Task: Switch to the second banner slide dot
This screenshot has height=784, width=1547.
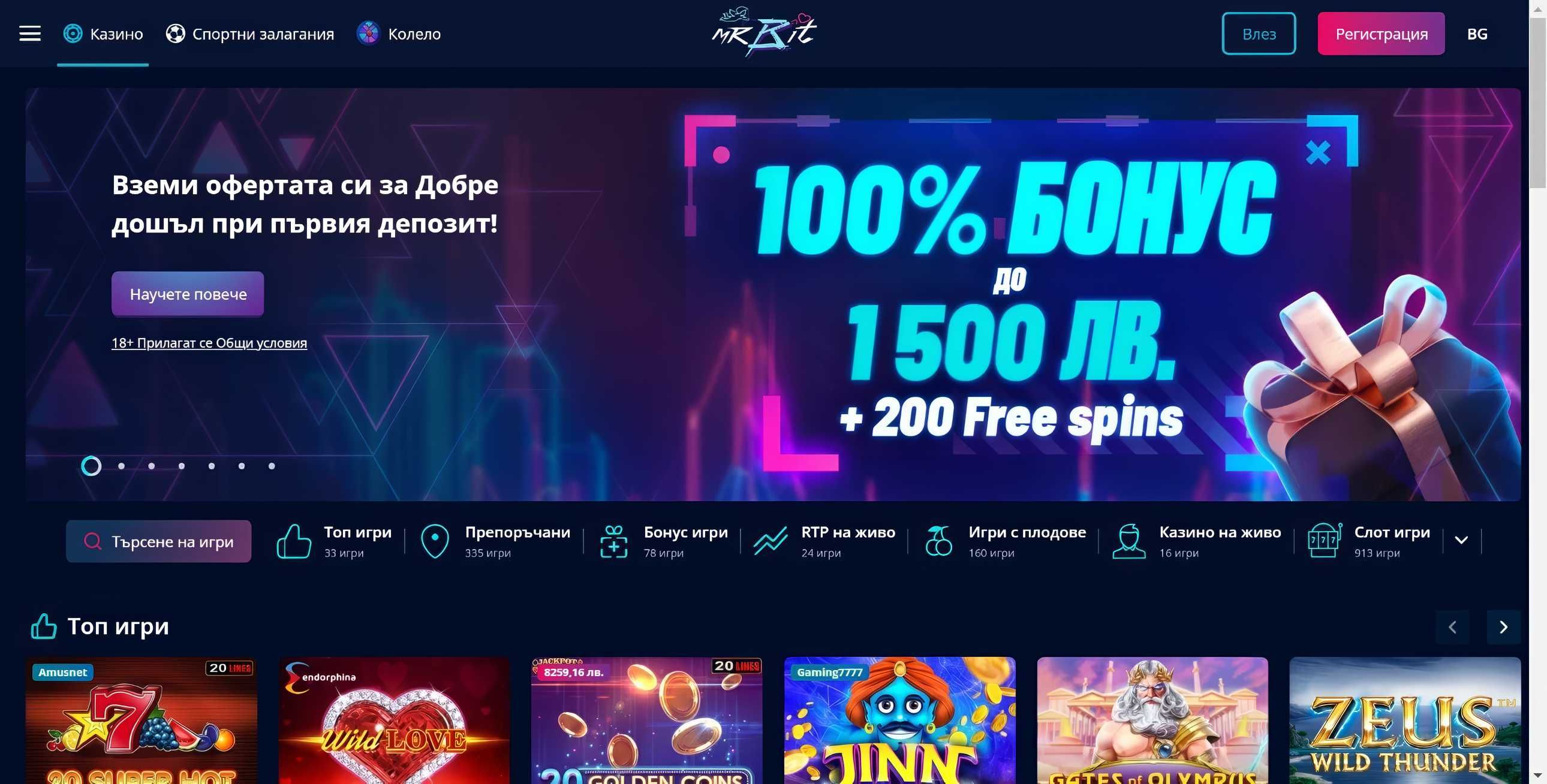Action: (x=121, y=466)
